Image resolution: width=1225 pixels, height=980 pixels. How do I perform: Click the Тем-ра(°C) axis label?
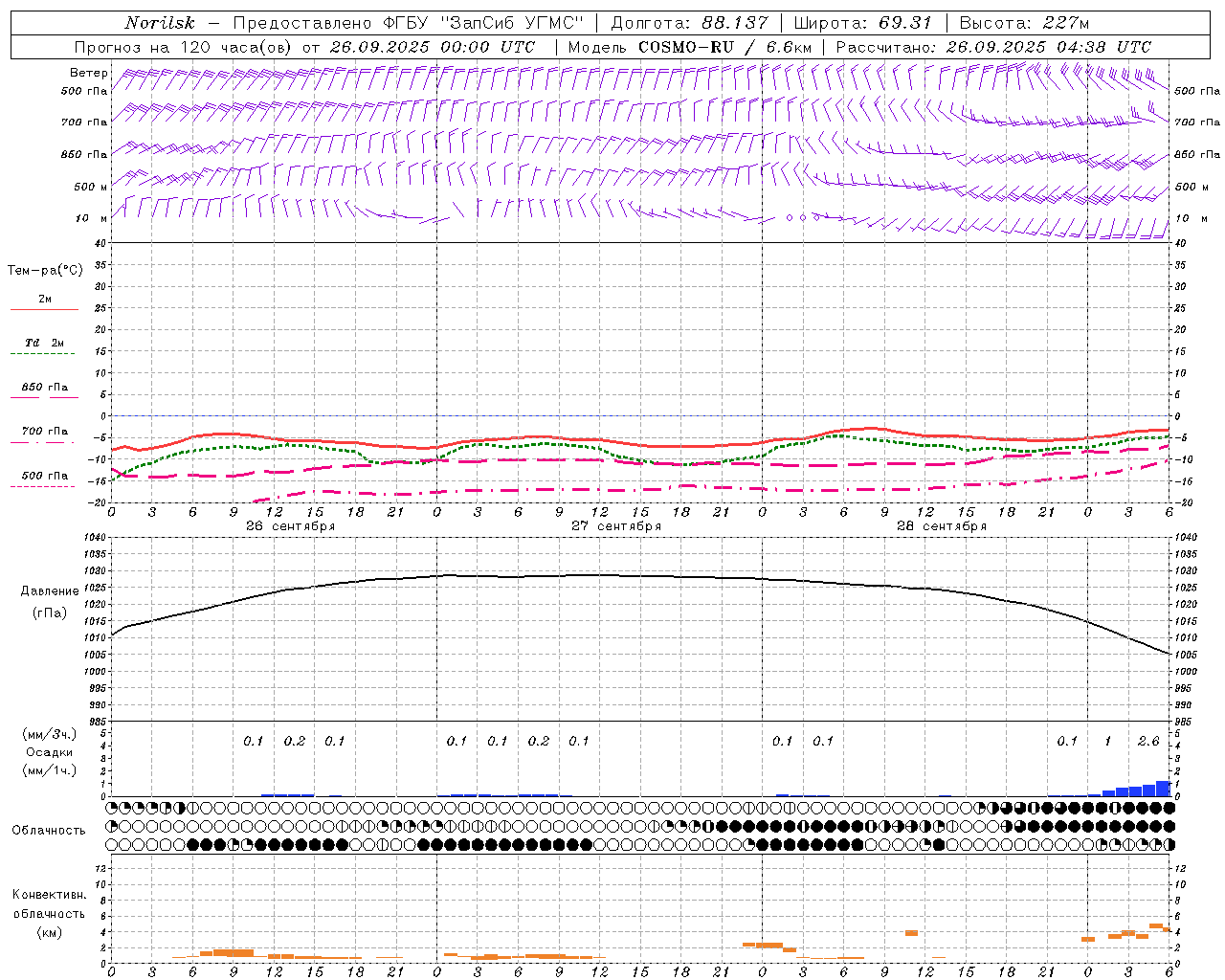[x=45, y=271]
